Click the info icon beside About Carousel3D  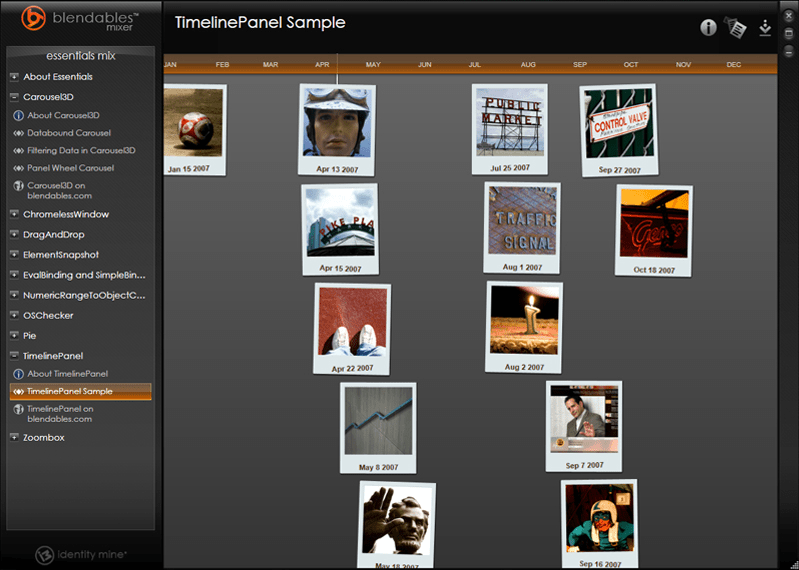18,115
